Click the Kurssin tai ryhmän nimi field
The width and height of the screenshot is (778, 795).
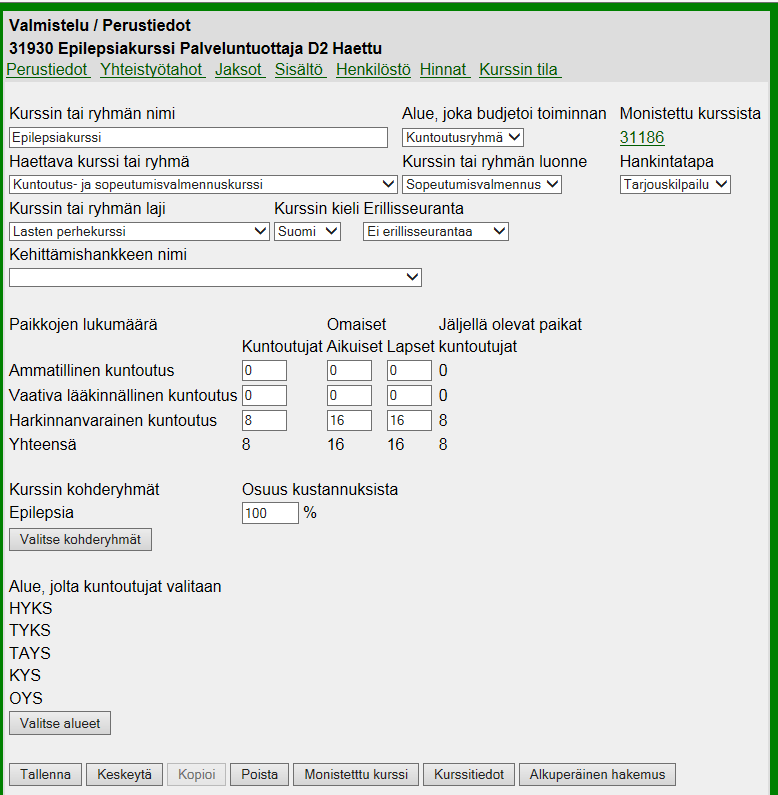click(198, 137)
